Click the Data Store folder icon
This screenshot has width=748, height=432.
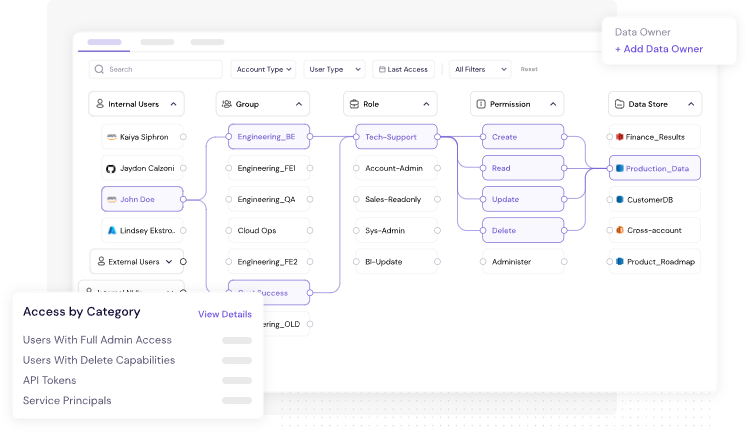point(619,103)
